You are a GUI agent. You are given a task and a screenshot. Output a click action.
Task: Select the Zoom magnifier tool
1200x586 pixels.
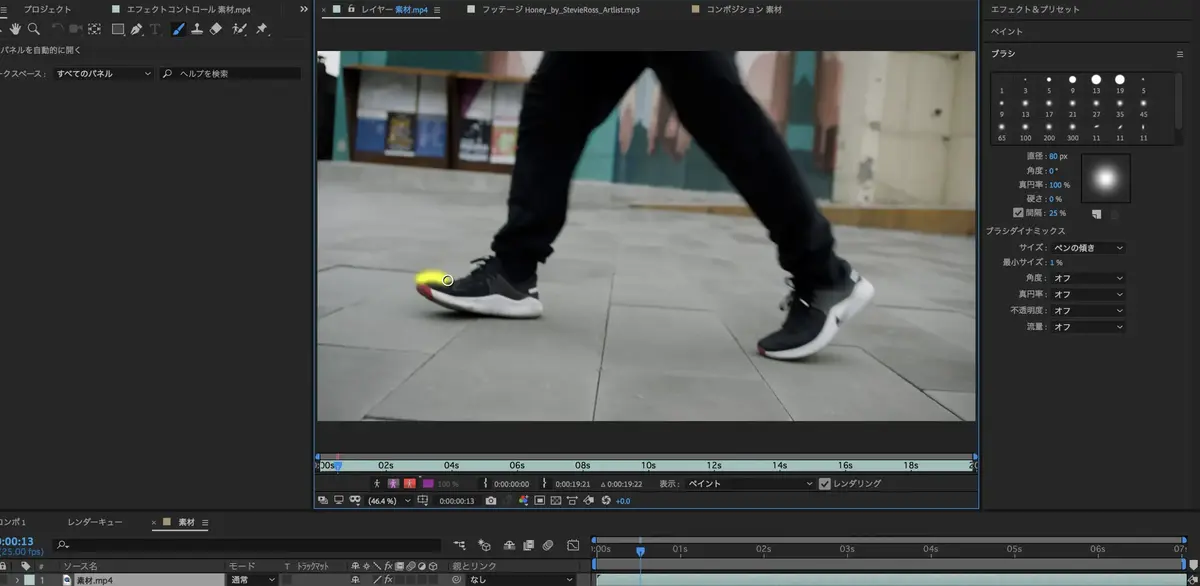(34, 29)
